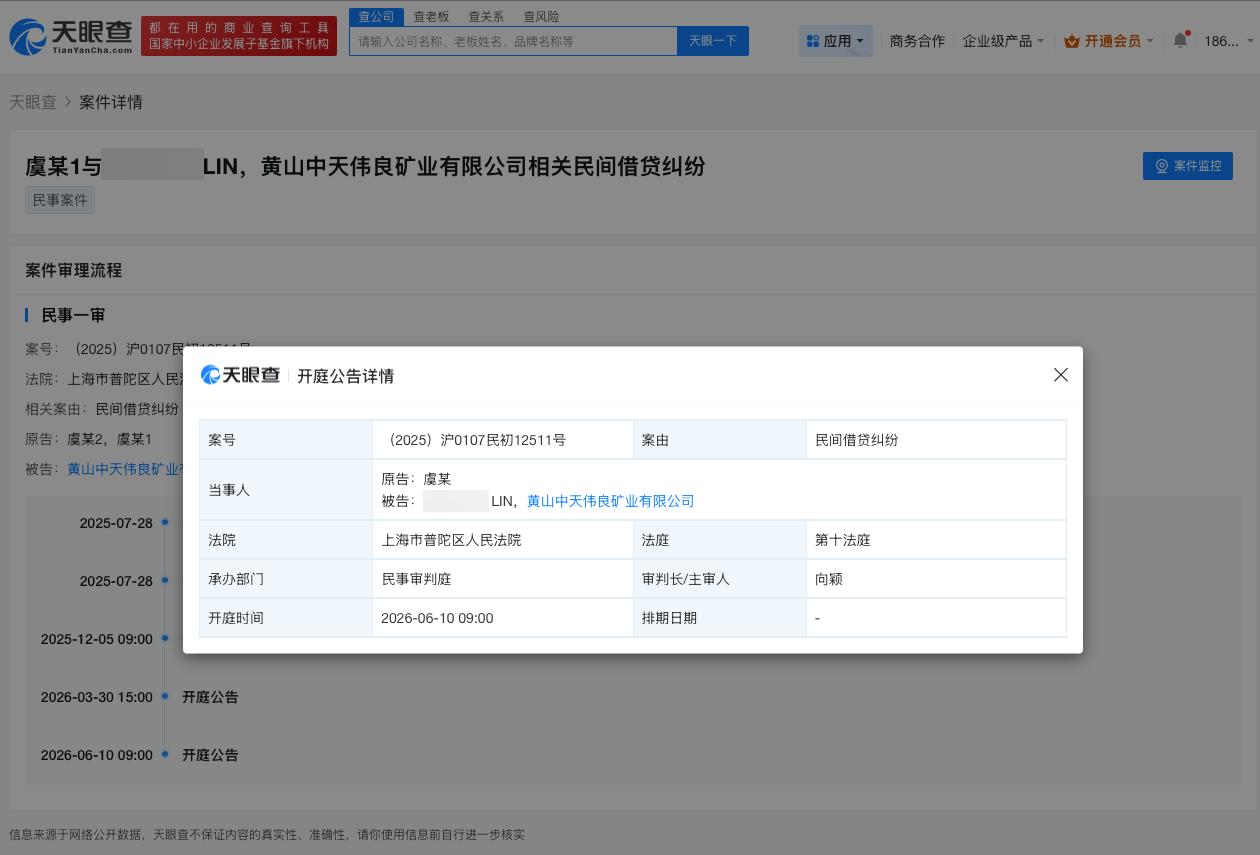
Task: Click the 2025-12-05 09:00 timeline date
Action: [x=97, y=639]
